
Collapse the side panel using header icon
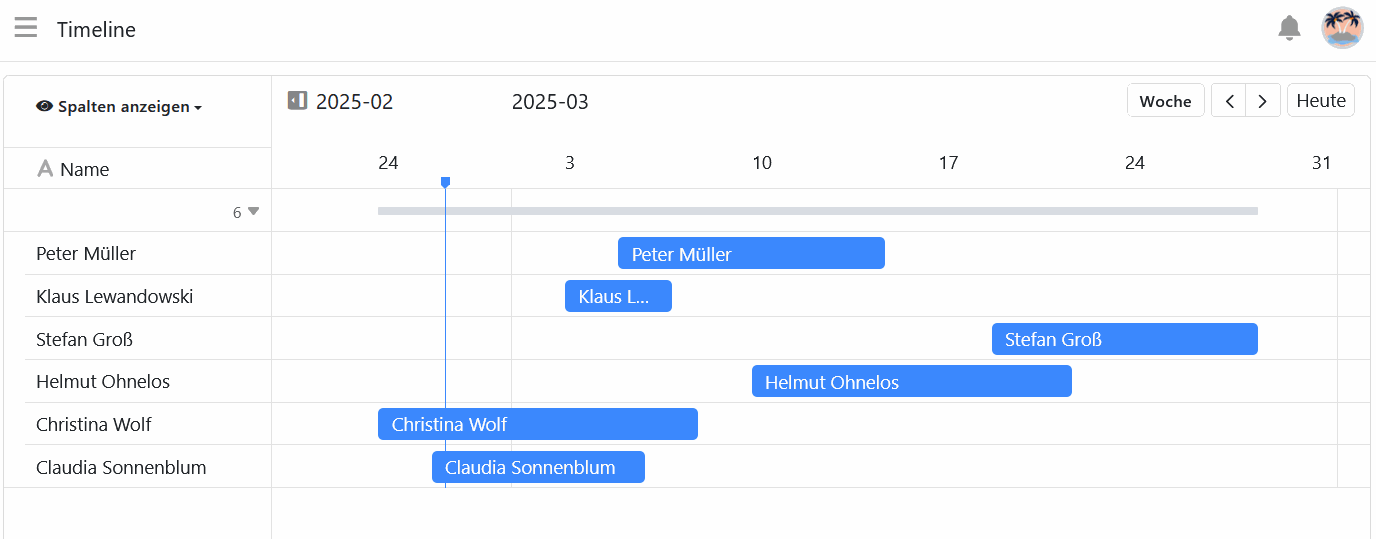coord(297,101)
